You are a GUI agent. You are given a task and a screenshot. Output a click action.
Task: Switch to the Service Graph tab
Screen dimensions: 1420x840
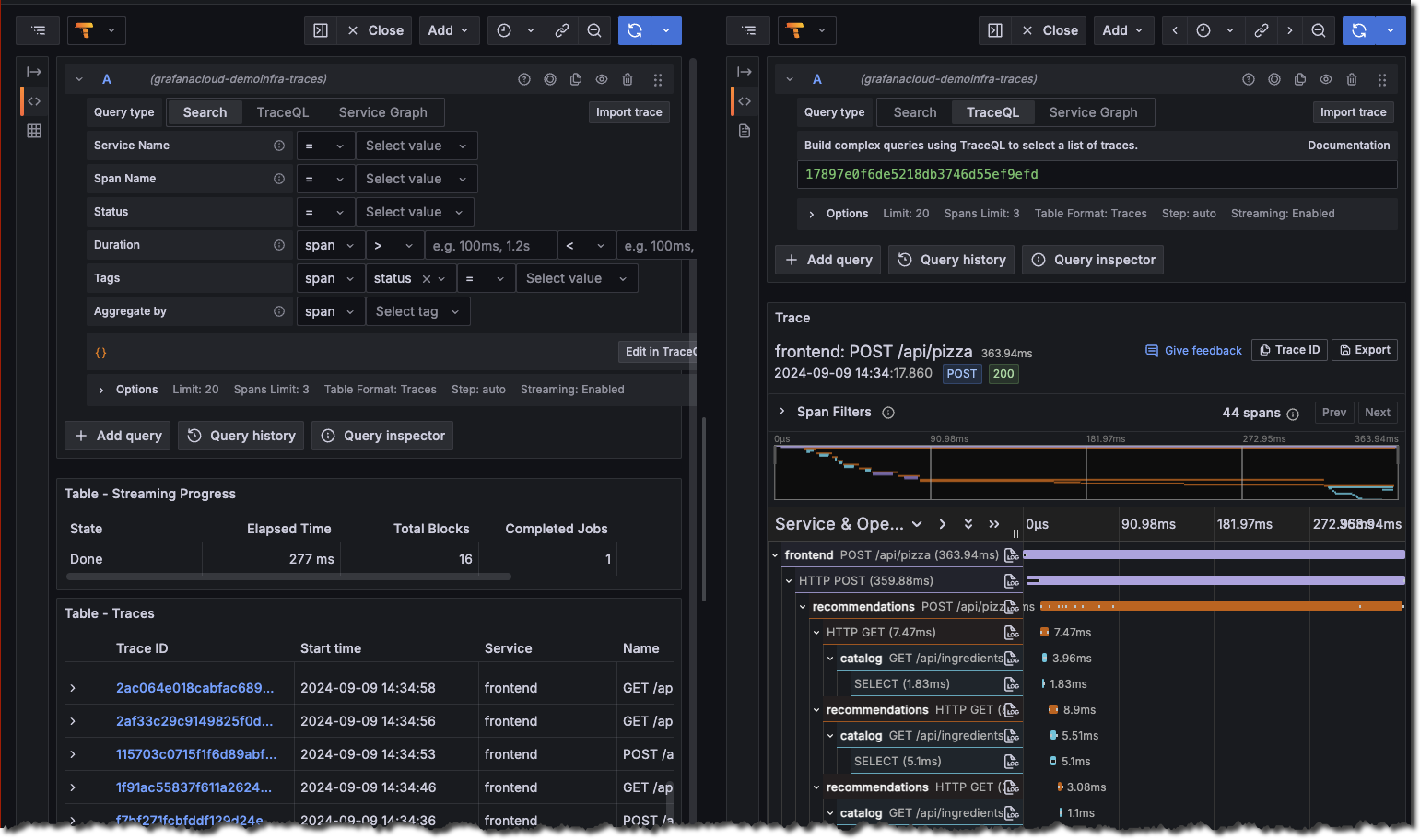(x=382, y=111)
